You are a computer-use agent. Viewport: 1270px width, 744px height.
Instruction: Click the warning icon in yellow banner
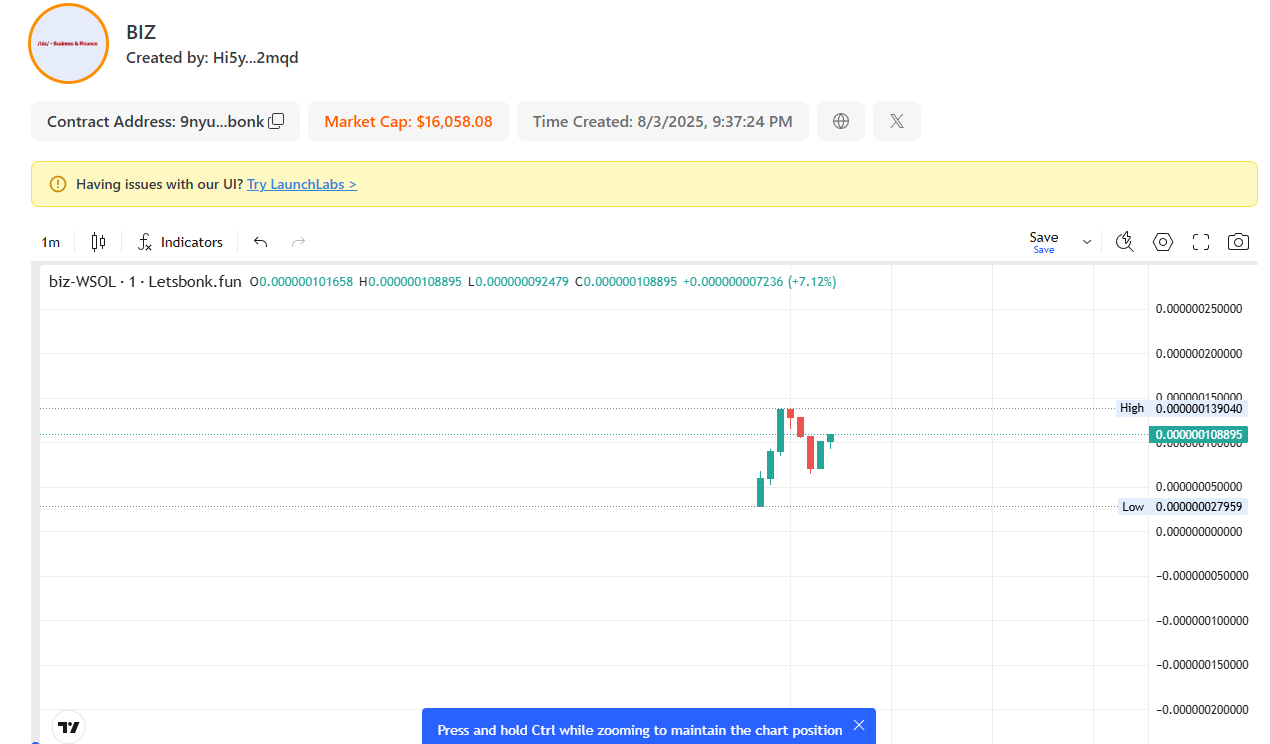coord(57,184)
